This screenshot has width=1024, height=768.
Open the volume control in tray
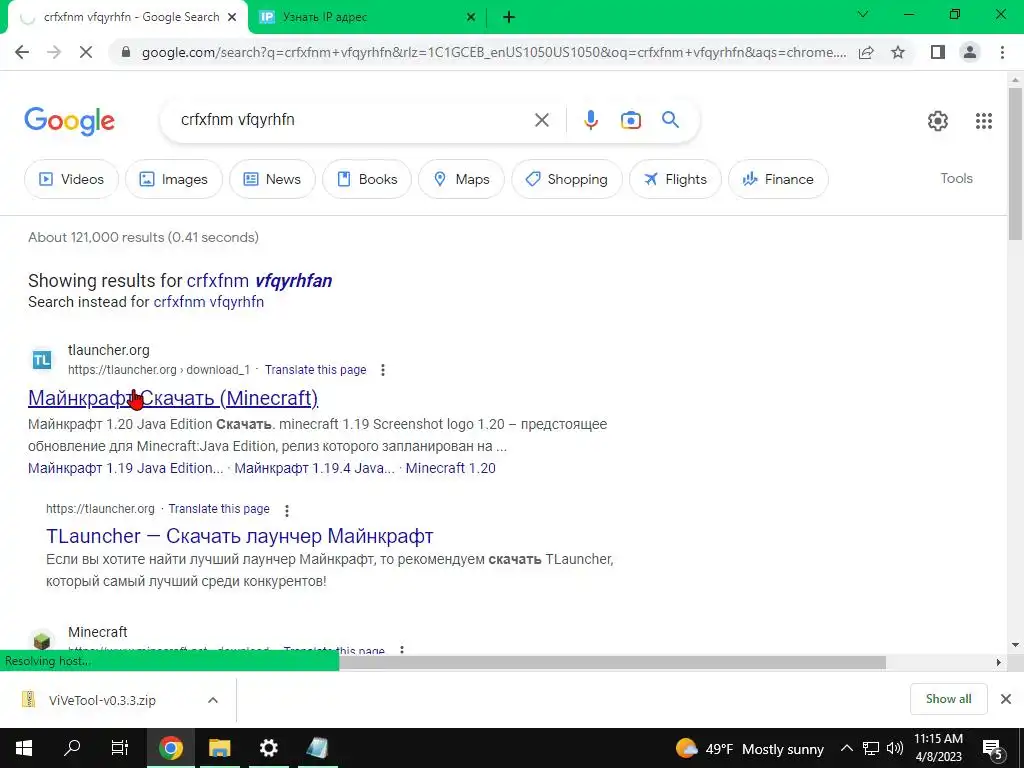[x=895, y=748]
